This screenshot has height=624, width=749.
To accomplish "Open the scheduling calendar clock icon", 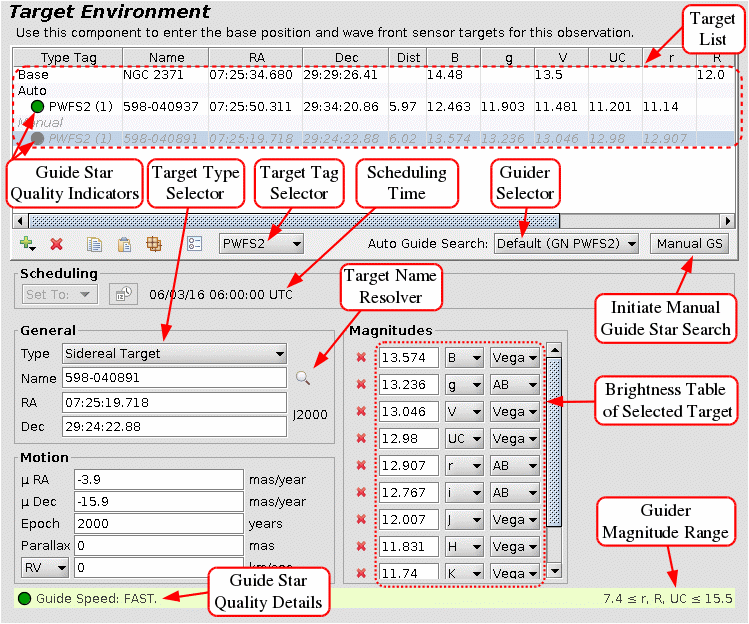I will click(x=124, y=294).
